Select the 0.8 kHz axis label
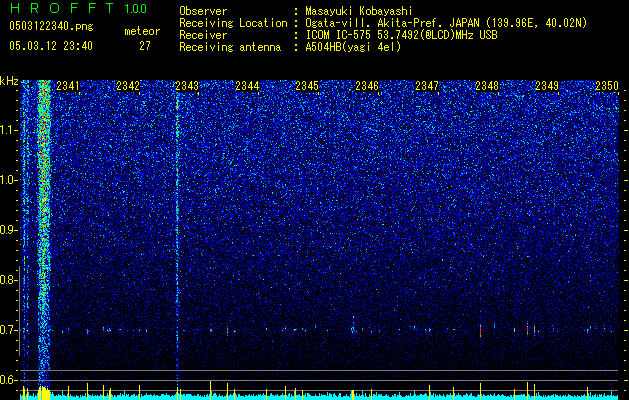 9,280
